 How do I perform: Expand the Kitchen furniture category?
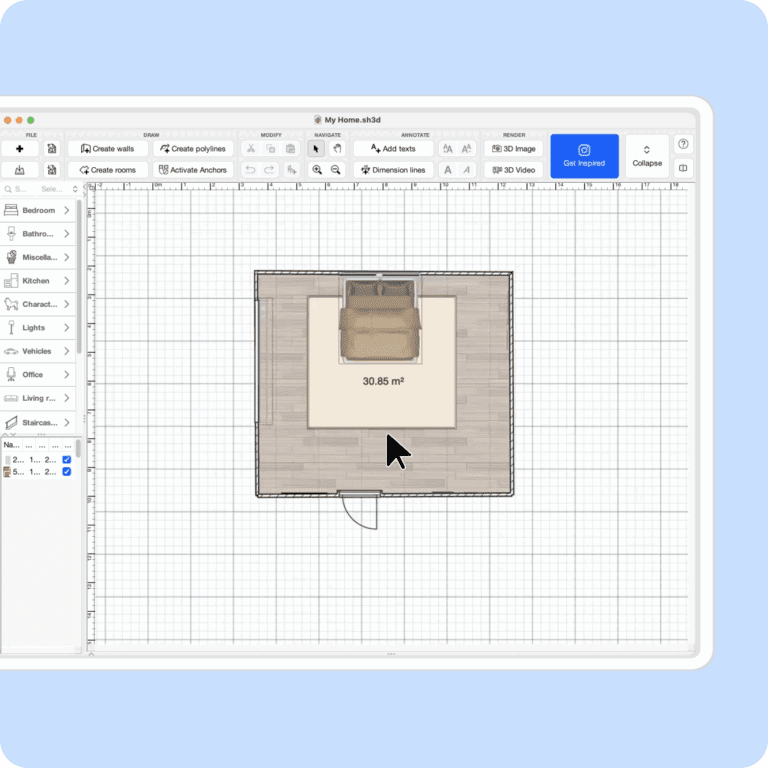coord(39,281)
